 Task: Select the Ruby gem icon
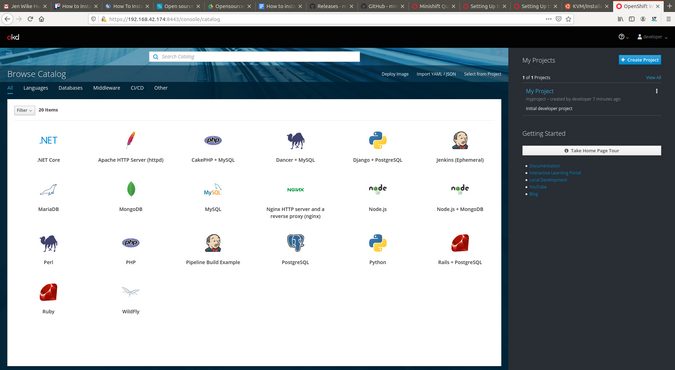(x=48, y=292)
